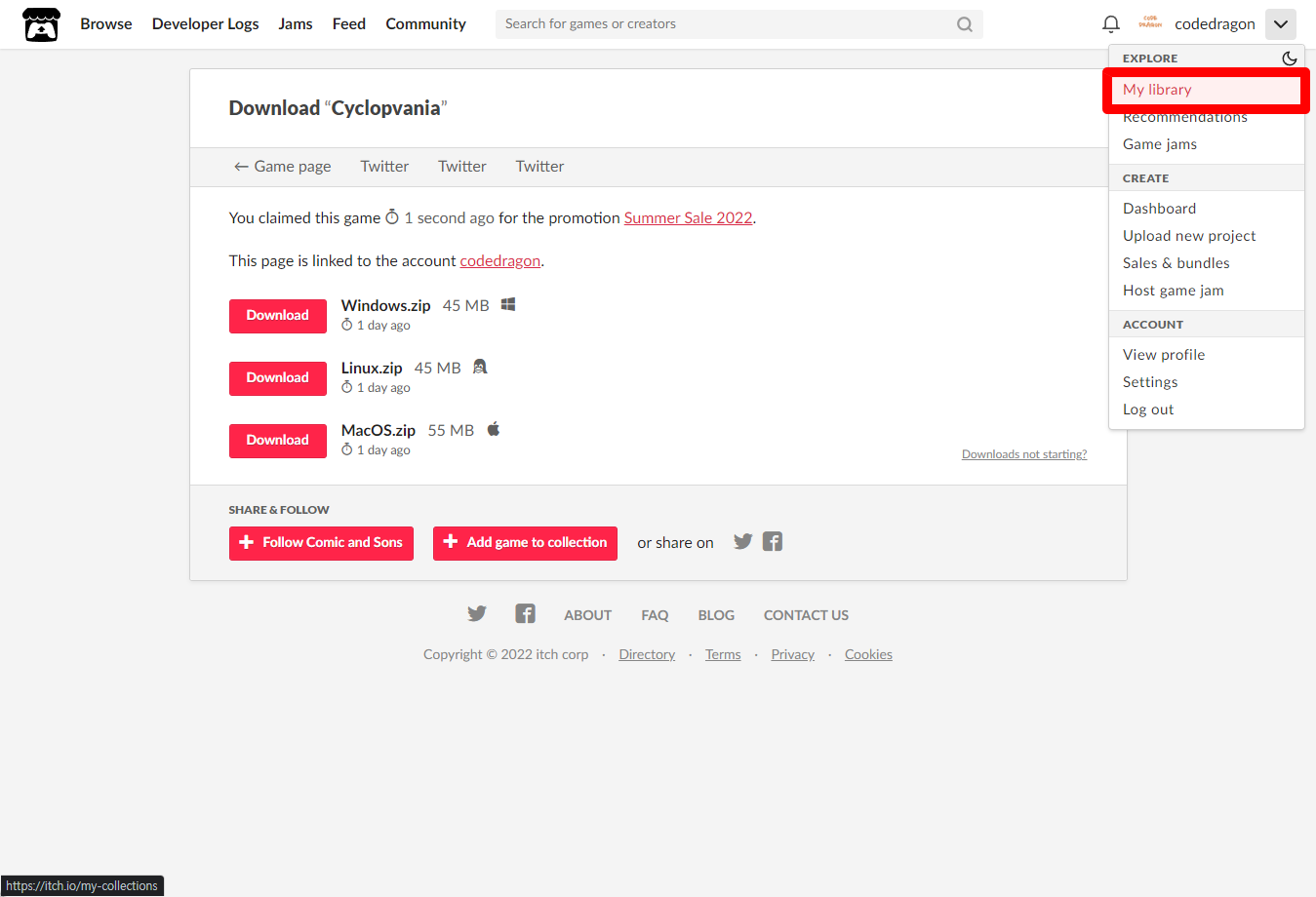Download Windows.zip

coord(278,316)
